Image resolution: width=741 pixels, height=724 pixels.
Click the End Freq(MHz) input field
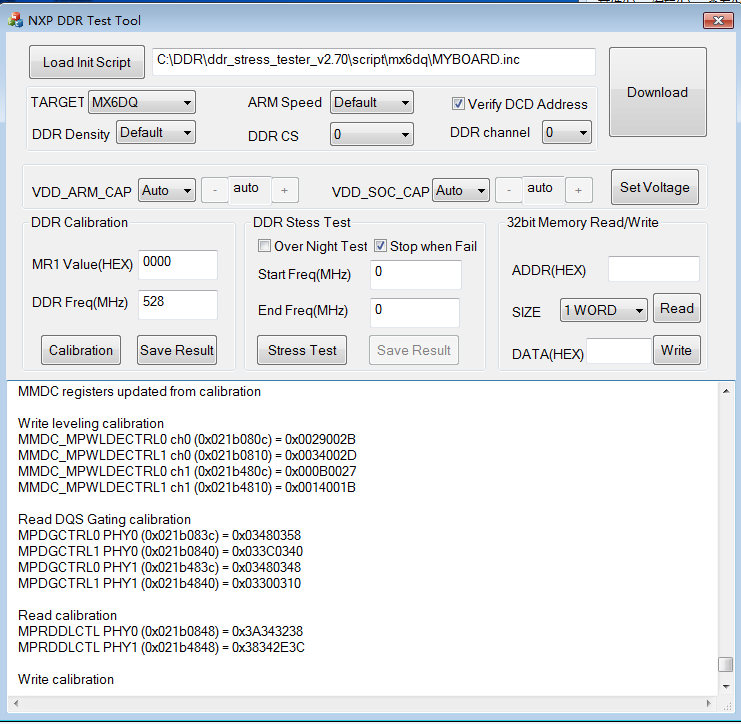click(414, 312)
